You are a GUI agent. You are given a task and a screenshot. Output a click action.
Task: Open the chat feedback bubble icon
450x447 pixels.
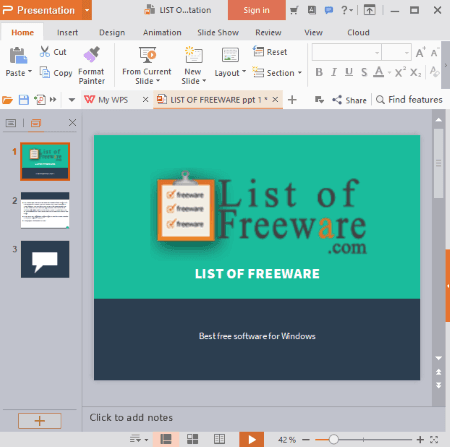click(x=329, y=10)
